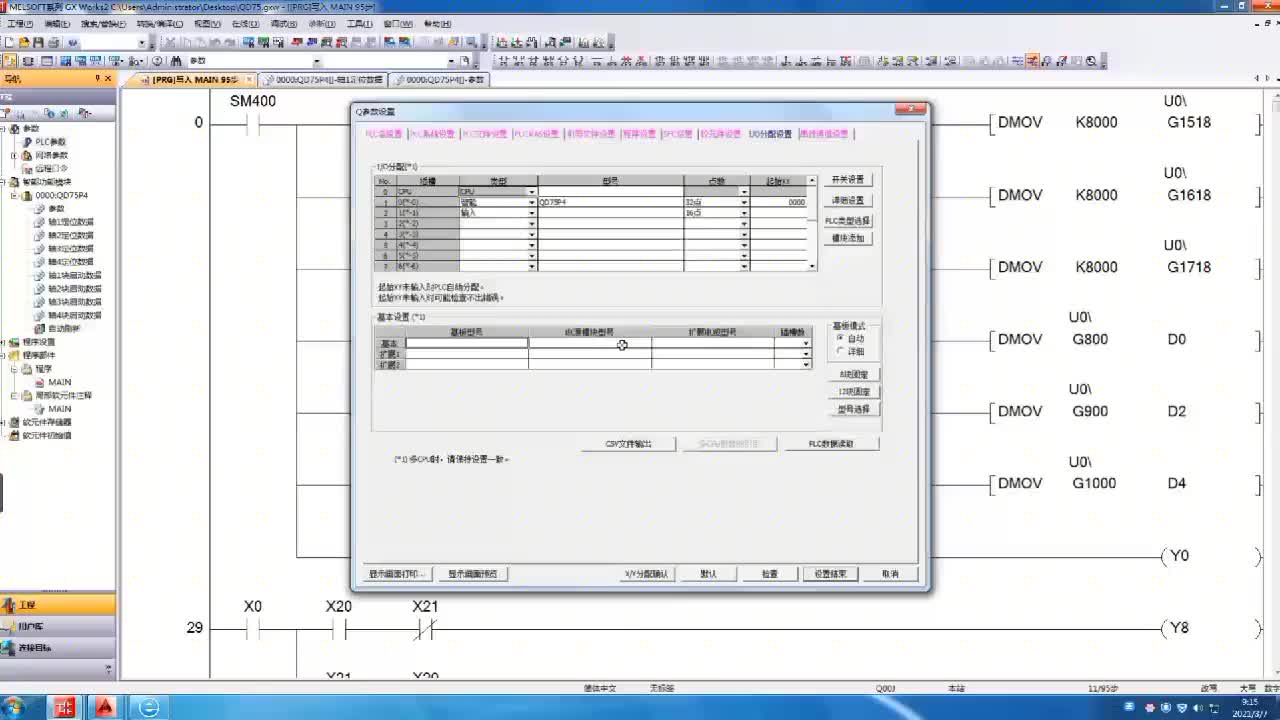
Task: Click PLC参数 icon in the project tree
Action: [x=27, y=142]
